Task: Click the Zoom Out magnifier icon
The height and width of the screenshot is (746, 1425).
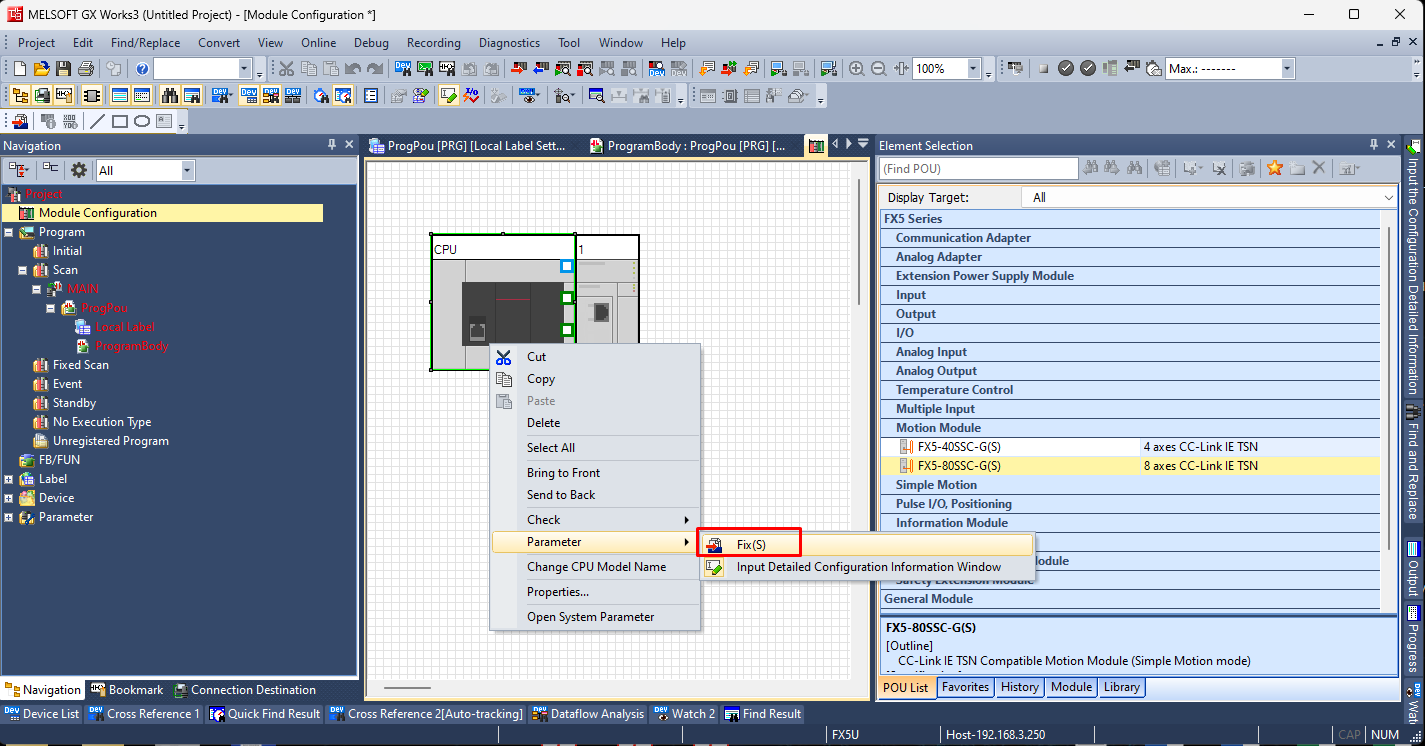Action: (x=879, y=69)
